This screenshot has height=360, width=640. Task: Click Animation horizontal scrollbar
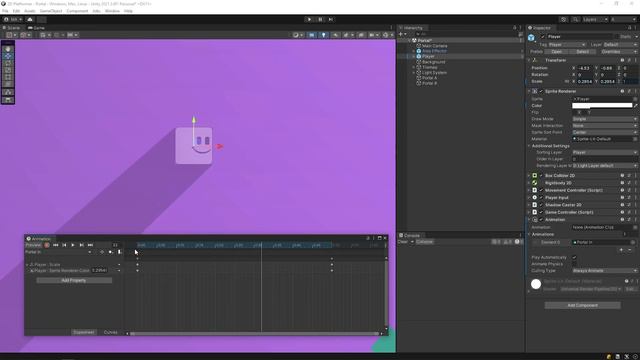point(255,333)
